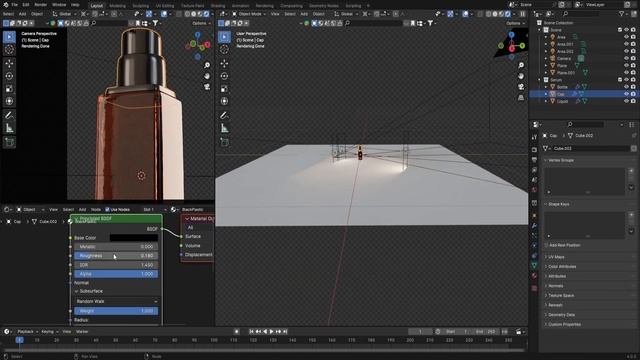
Task: Select the Transform tool in camera viewport
Action: [9, 101]
